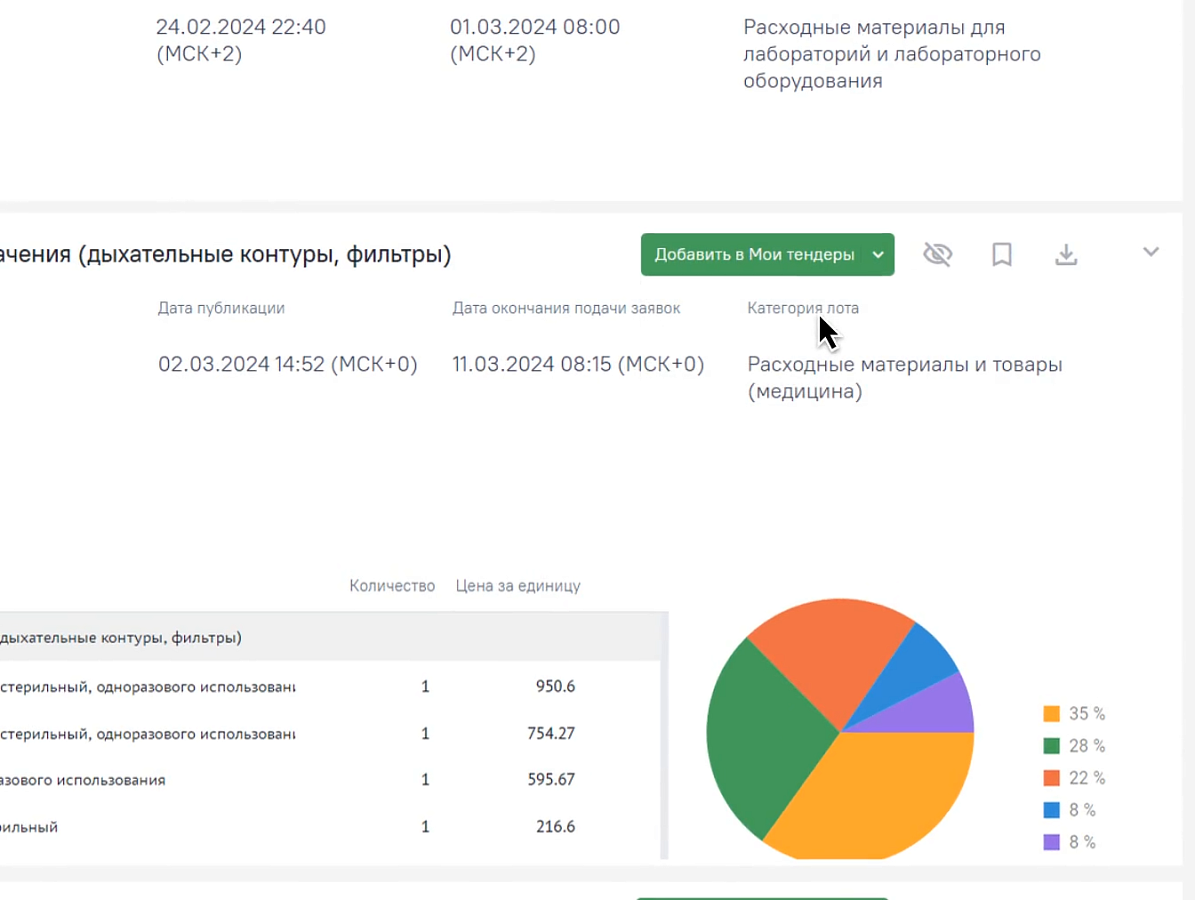Click the green 28 % legend swatch
The height and width of the screenshot is (900, 1195).
[x=1052, y=746]
